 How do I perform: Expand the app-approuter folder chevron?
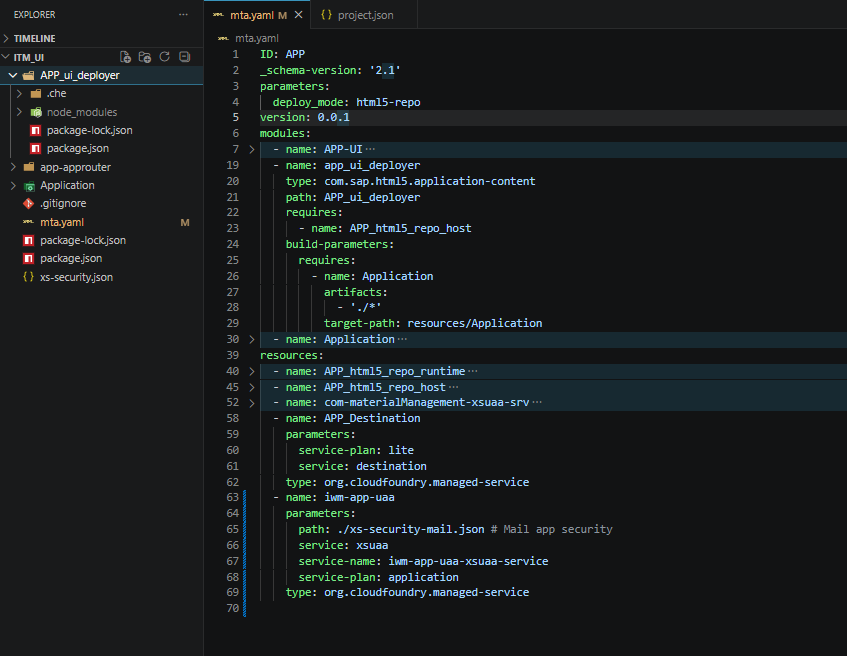pyautogui.click(x=13, y=167)
